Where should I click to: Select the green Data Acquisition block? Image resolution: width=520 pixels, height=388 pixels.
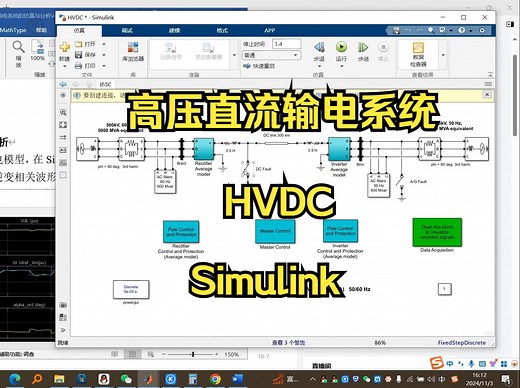point(437,232)
